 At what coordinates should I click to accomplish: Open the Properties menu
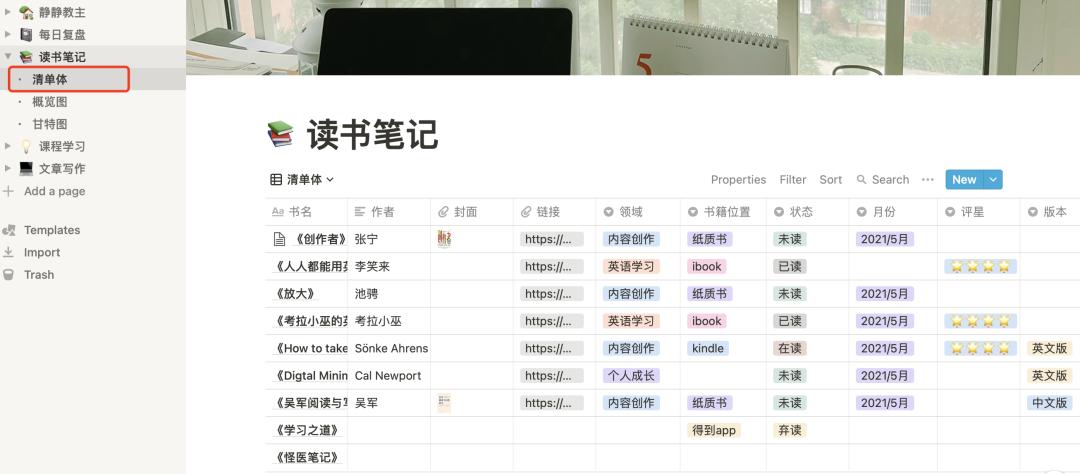click(738, 179)
